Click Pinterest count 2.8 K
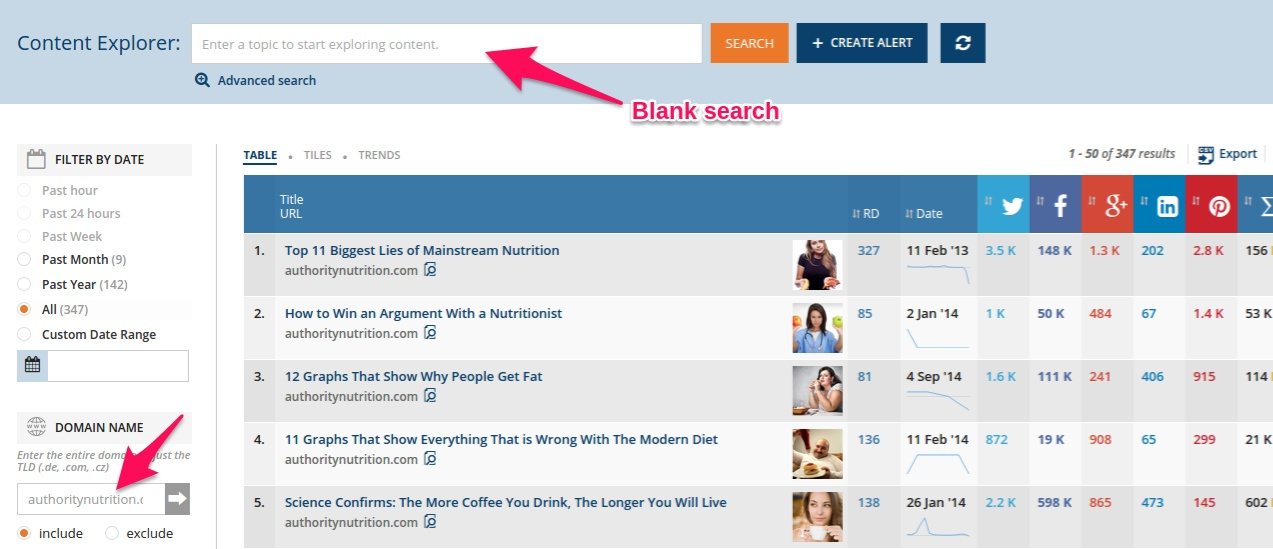This screenshot has height=549, width=1273. [x=1208, y=251]
